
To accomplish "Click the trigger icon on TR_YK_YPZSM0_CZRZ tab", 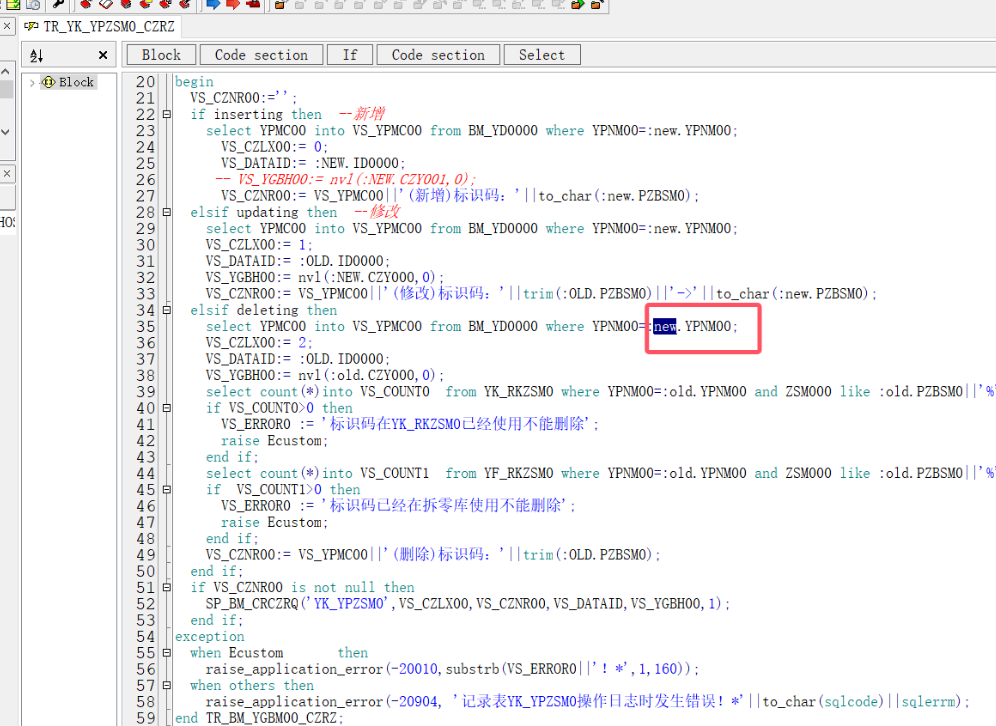I will (x=31, y=27).
